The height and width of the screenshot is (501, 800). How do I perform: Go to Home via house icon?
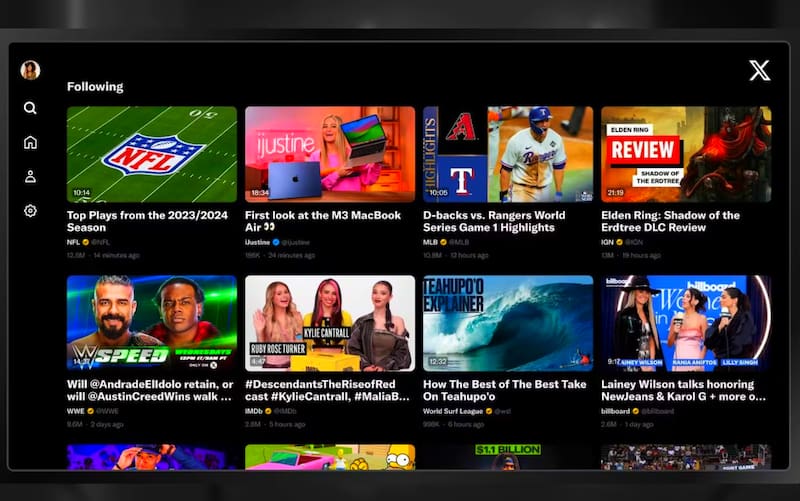point(30,142)
